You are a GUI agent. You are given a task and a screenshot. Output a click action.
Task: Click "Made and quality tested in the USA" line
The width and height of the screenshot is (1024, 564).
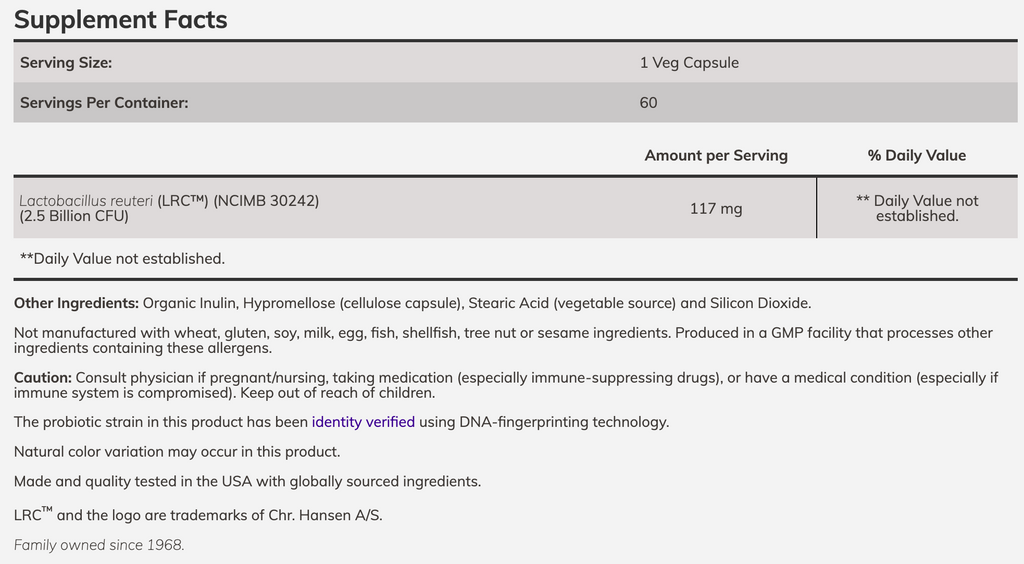(247, 481)
